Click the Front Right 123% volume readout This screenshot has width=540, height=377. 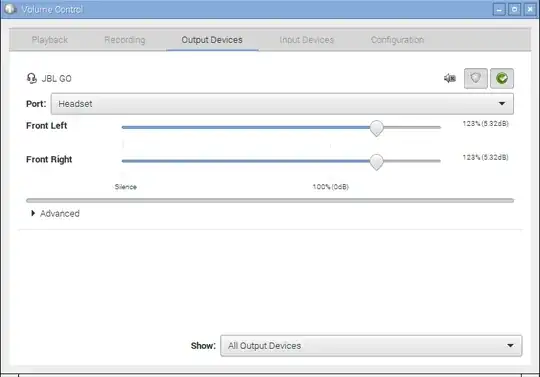485,157
